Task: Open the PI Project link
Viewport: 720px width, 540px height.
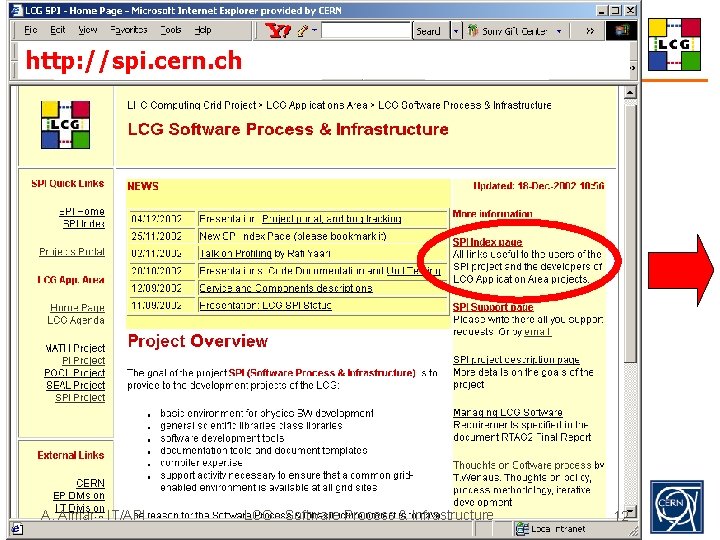Action: pyautogui.click(x=83, y=360)
